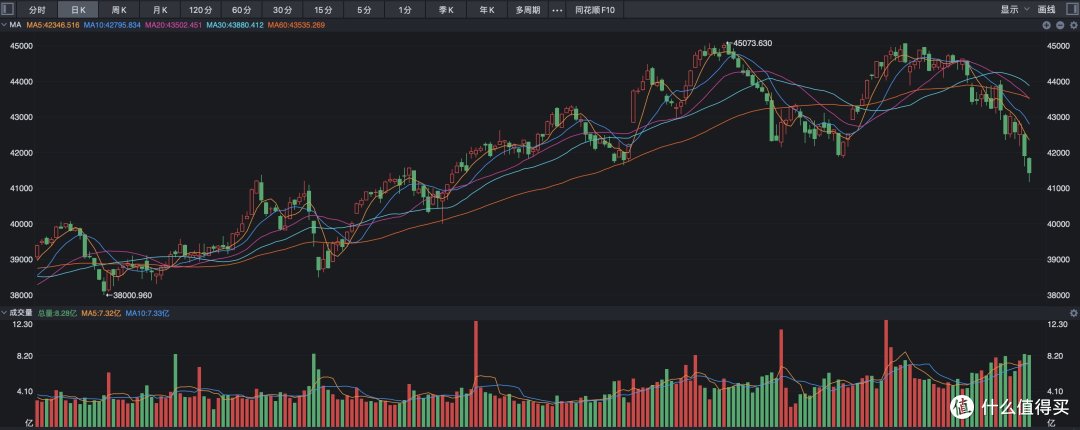Switch to 1分 period
Screen dimensions: 1080x430
click(x=405, y=10)
